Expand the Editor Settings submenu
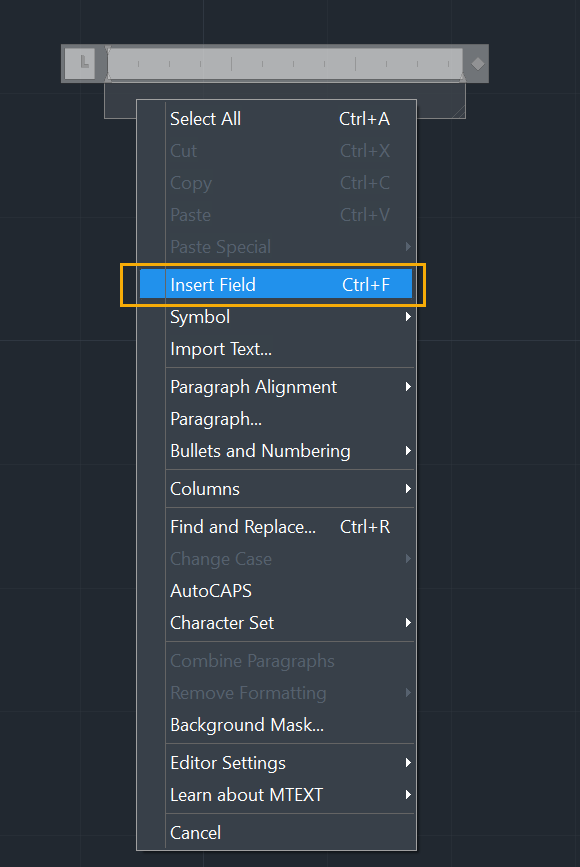This screenshot has width=580, height=867. coord(276,763)
